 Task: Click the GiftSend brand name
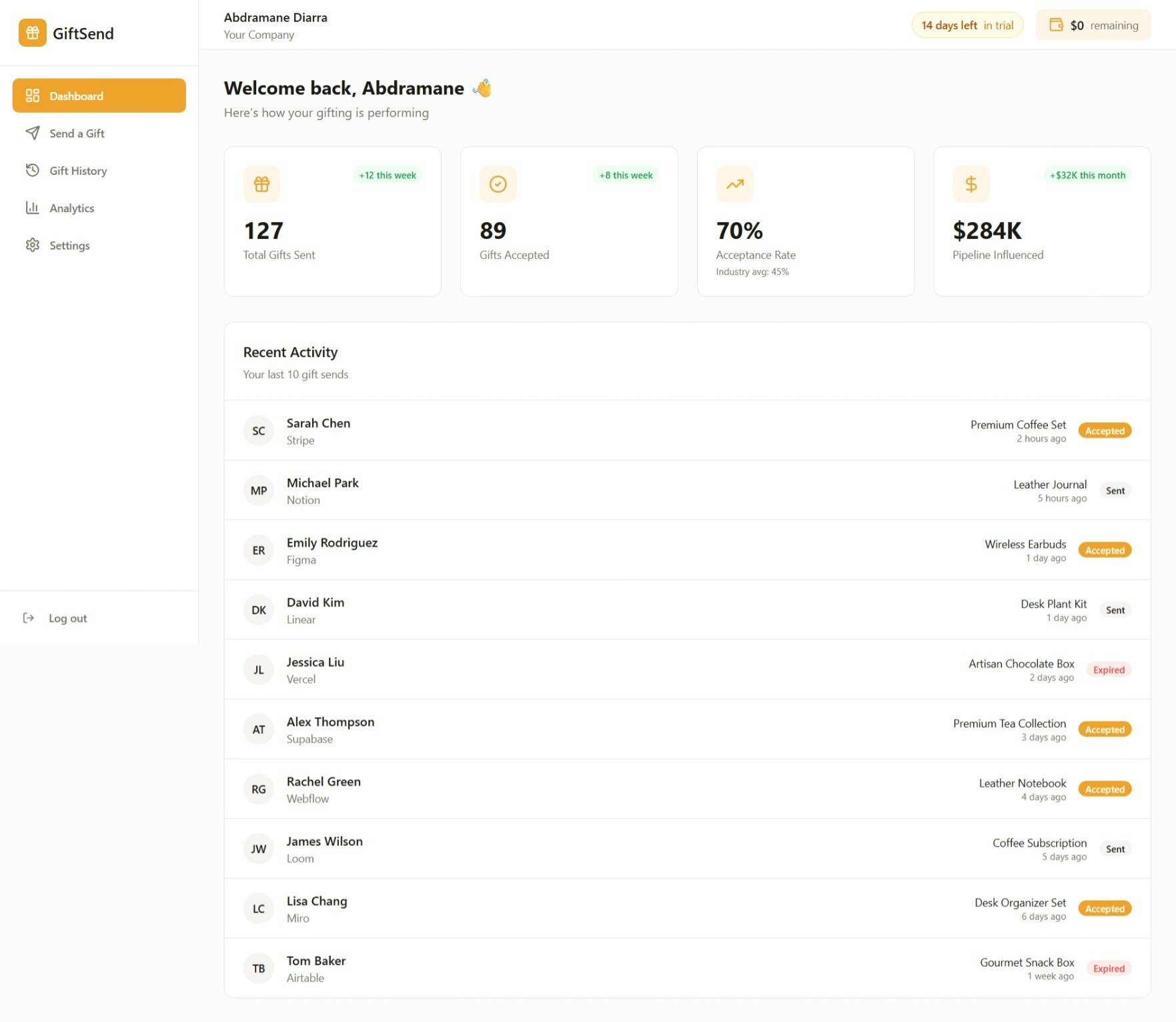click(83, 33)
